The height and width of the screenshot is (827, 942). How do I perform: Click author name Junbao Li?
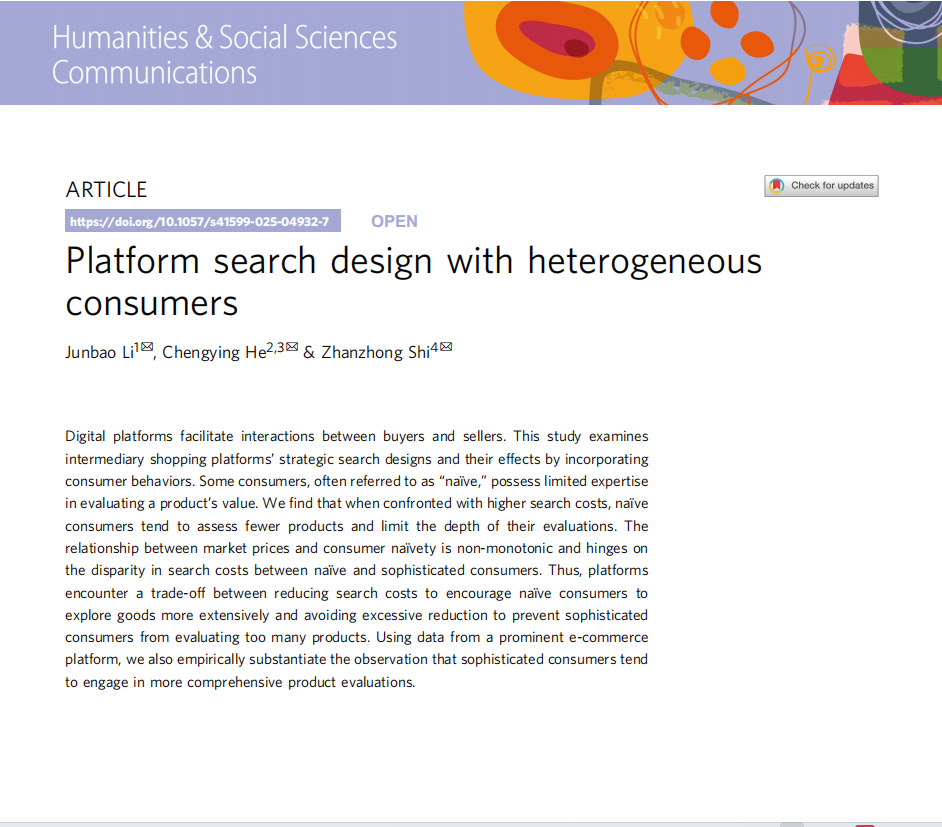click(x=100, y=352)
